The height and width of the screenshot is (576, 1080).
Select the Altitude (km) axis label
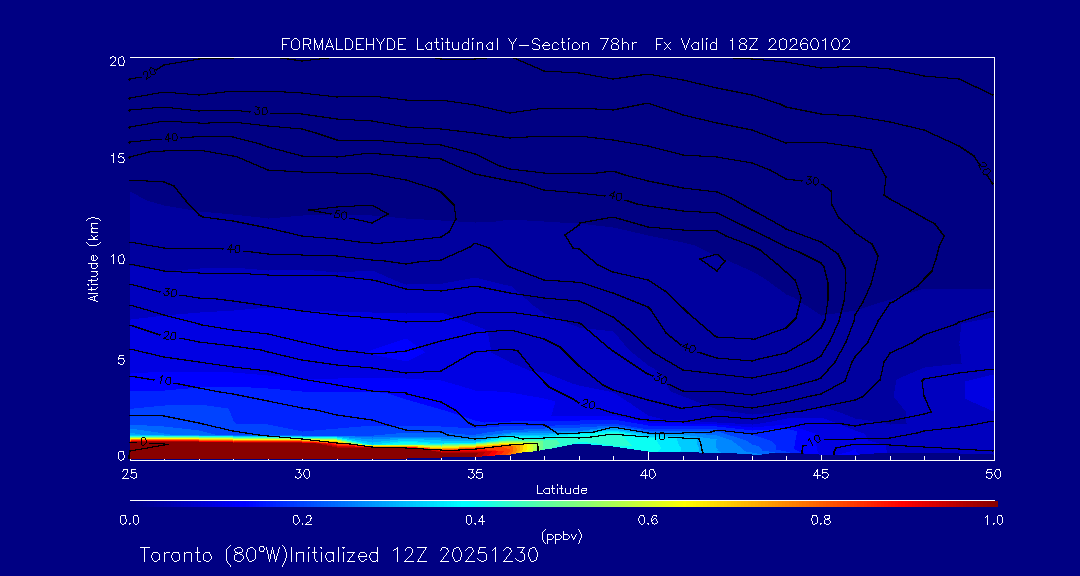tap(94, 258)
